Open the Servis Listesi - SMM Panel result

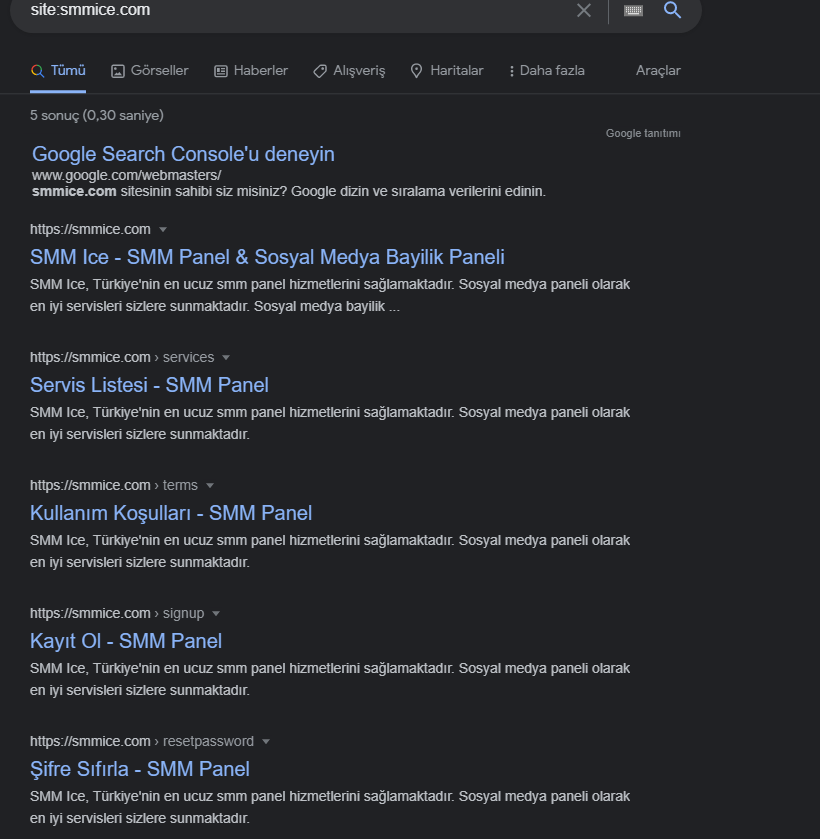click(x=149, y=385)
